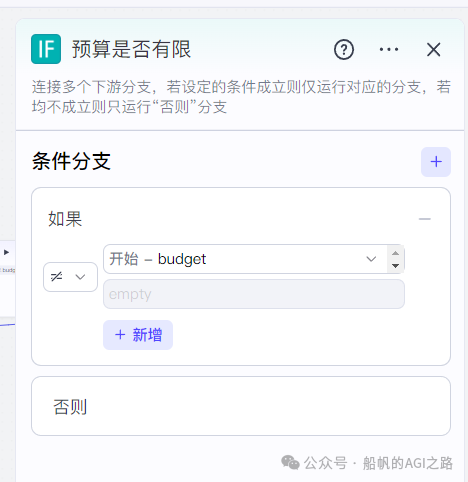Add a new condition branch with plus icon
The height and width of the screenshot is (482, 468).
pyautogui.click(x=436, y=162)
